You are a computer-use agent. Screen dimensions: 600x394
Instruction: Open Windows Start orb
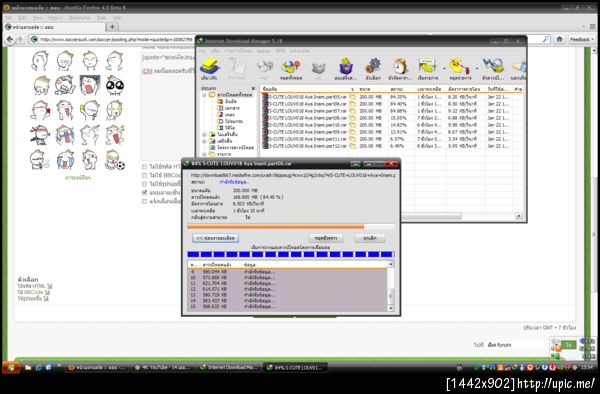[11, 368]
